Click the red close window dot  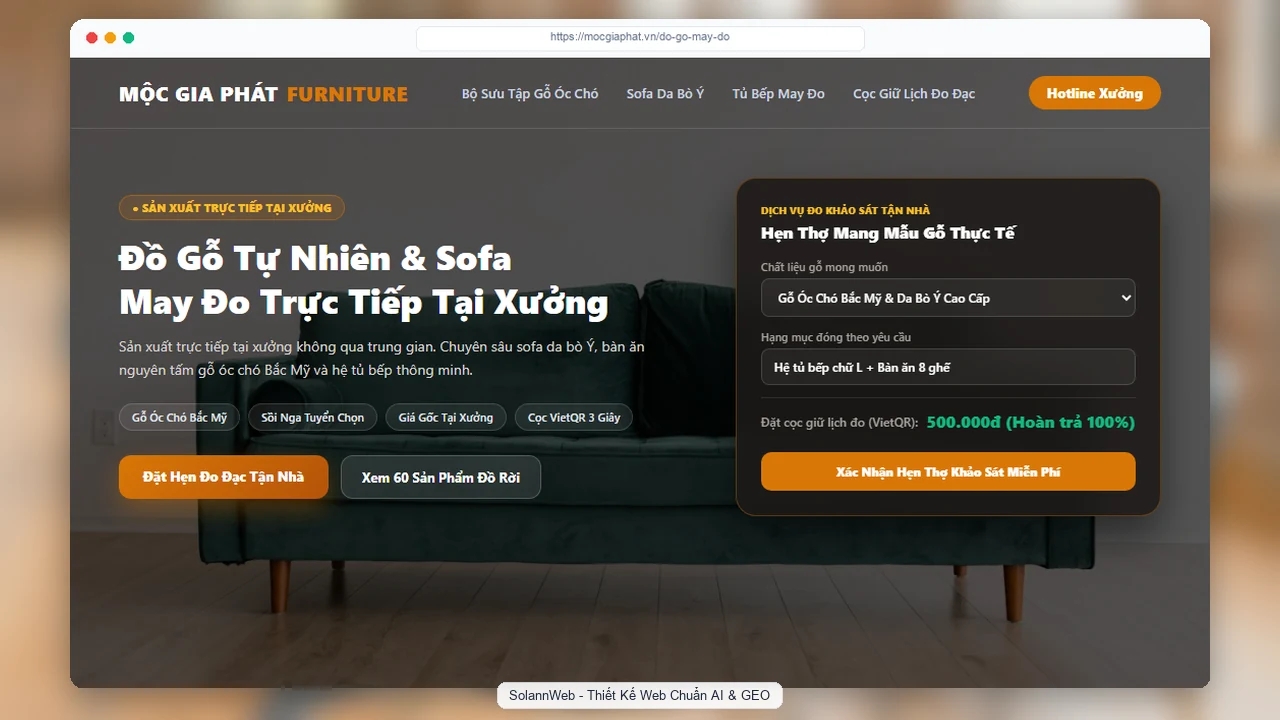(92, 38)
